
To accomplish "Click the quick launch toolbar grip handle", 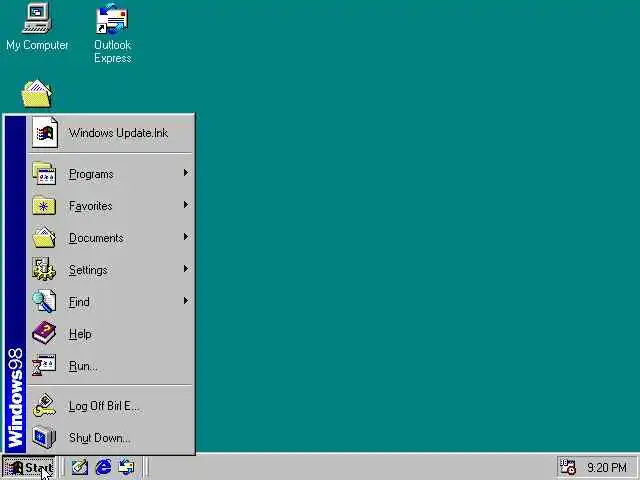I will (x=62, y=467).
